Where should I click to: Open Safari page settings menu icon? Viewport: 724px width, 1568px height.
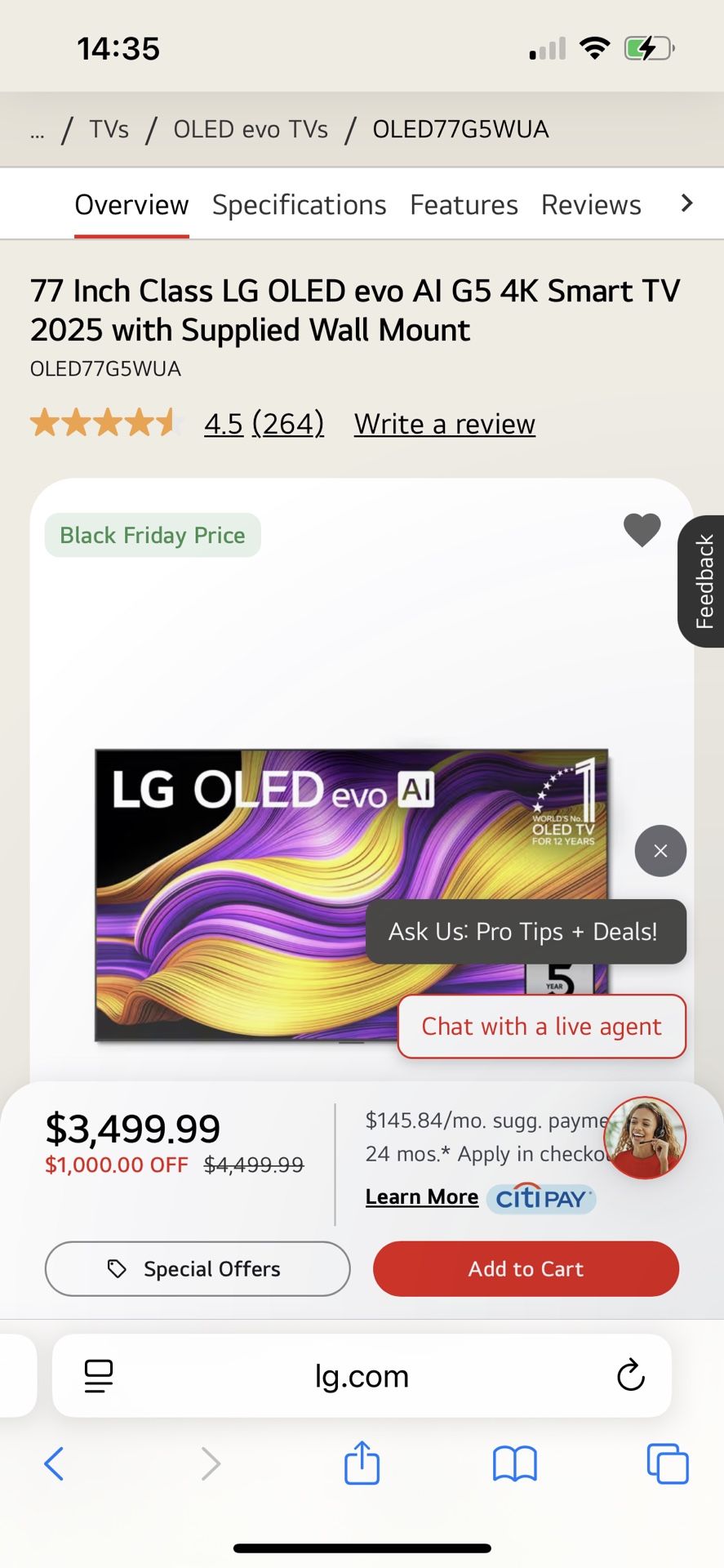[99, 1375]
